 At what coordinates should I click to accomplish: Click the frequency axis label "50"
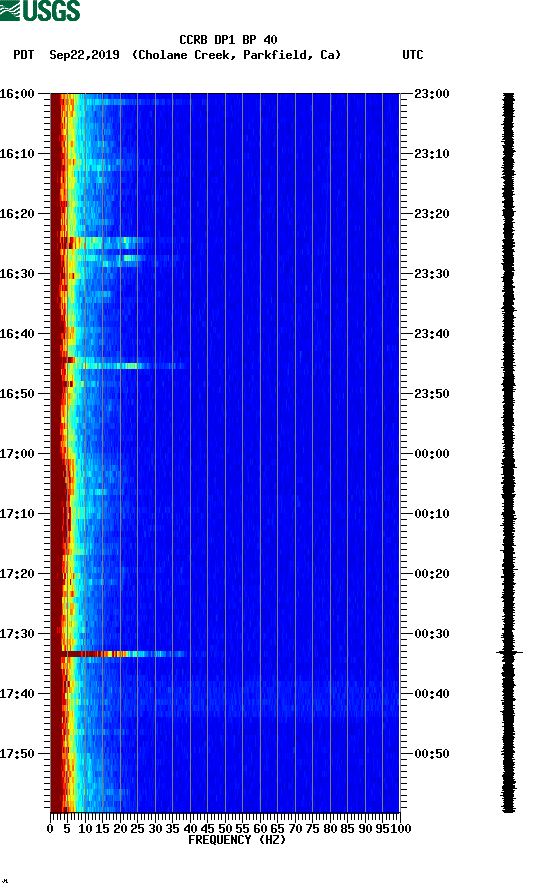pyautogui.click(x=225, y=829)
